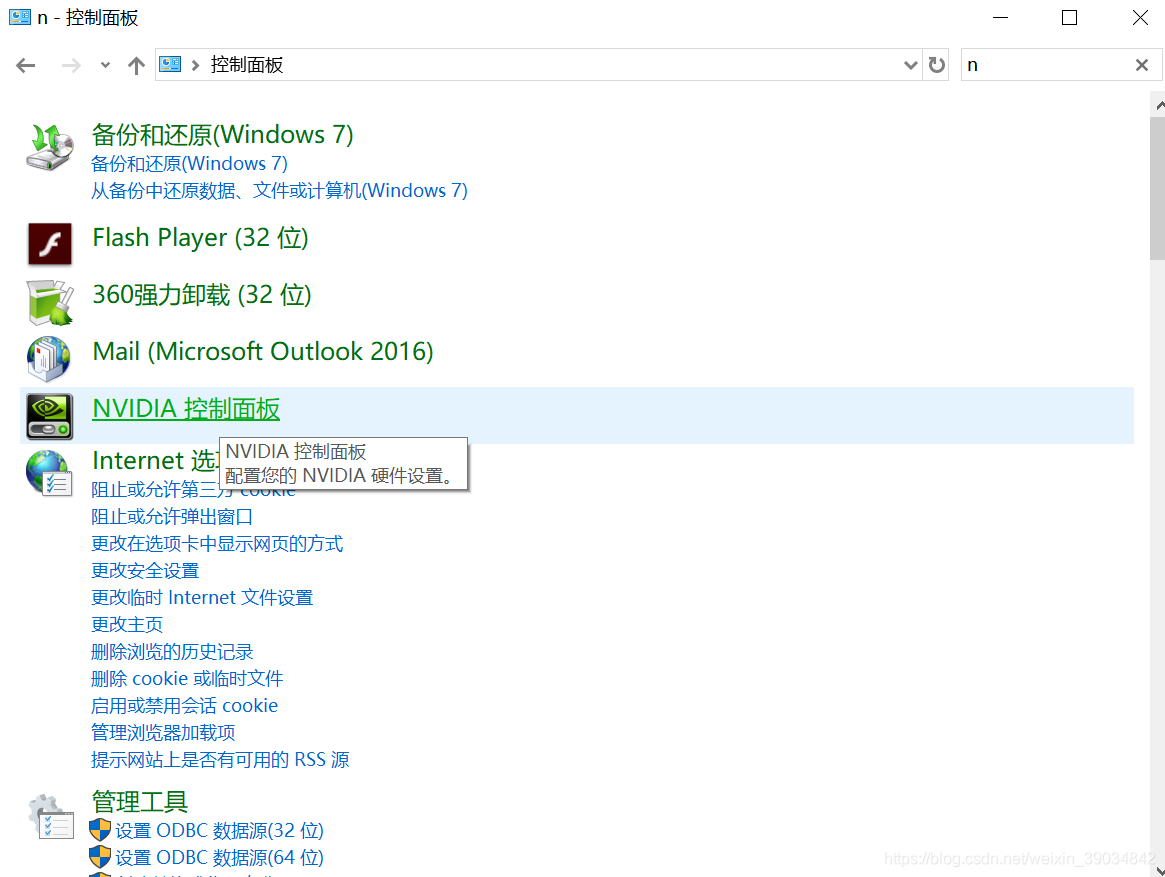Click 更改安全设置
This screenshot has height=877, width=1165.
(x=146, y=570)
